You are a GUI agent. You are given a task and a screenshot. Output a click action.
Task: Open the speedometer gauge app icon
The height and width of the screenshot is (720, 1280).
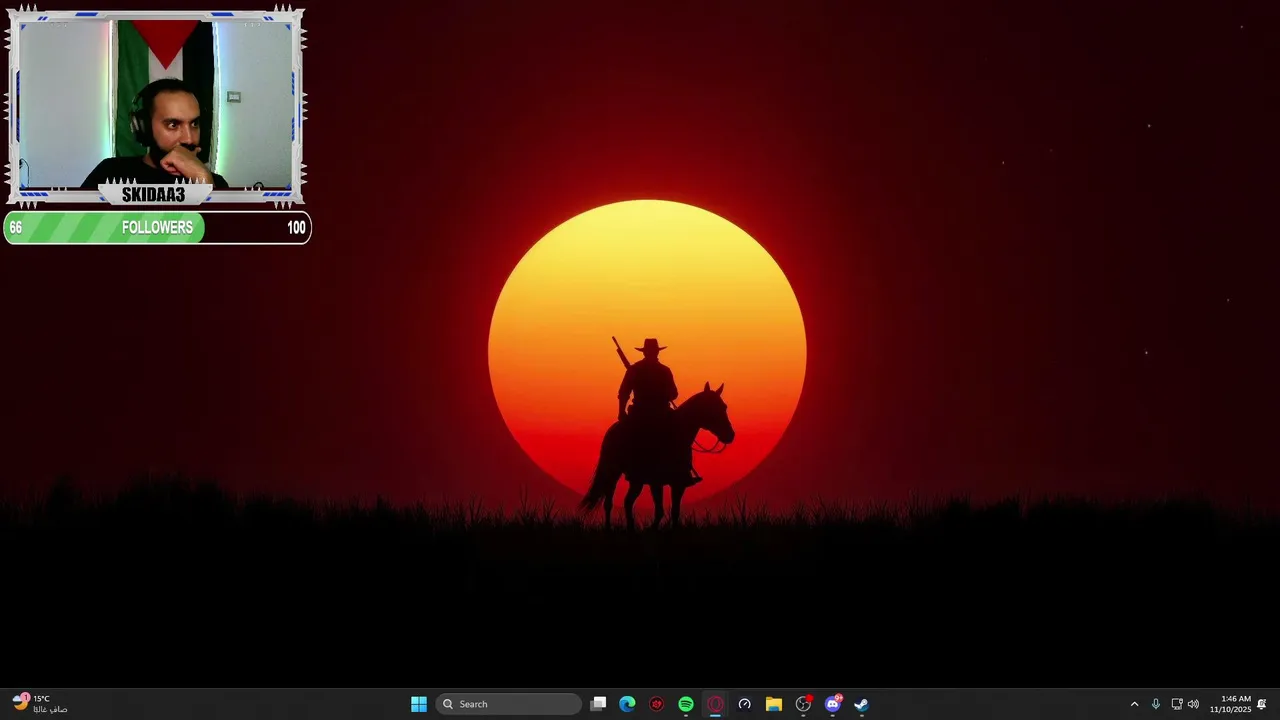click(x=744, y=704)
